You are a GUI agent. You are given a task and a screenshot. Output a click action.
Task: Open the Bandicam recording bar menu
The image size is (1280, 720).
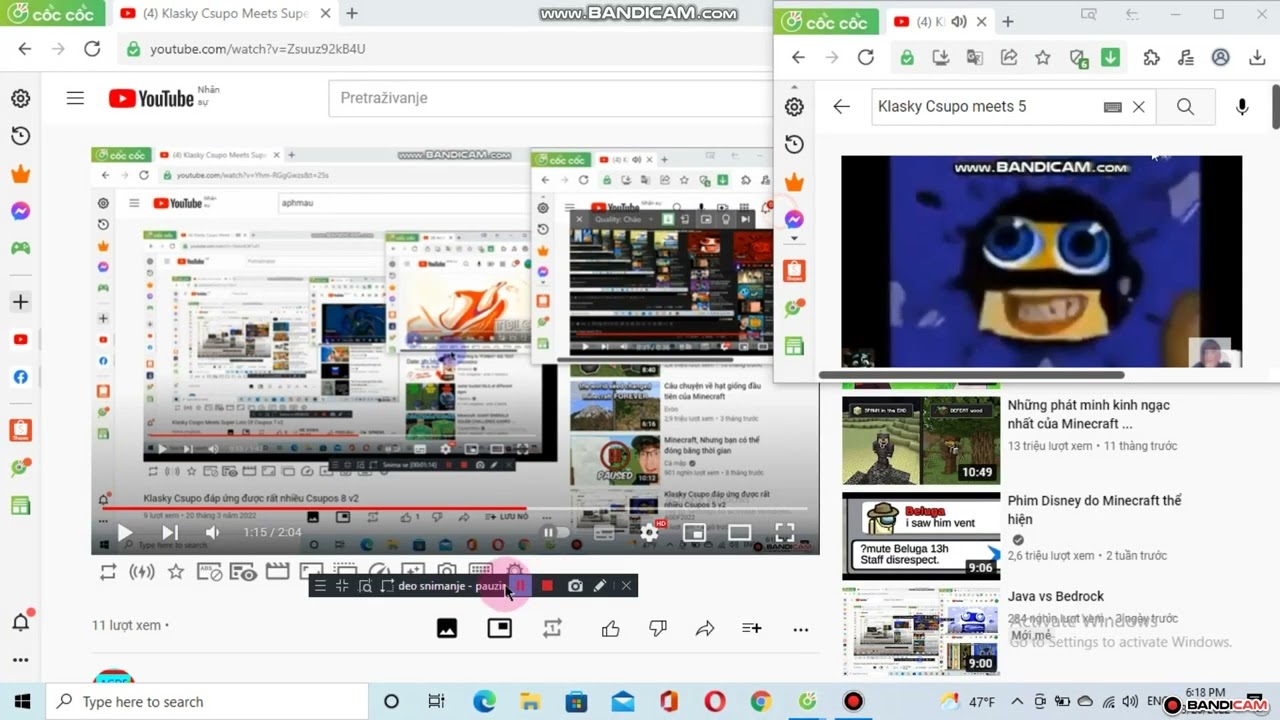tap(320, 586)
